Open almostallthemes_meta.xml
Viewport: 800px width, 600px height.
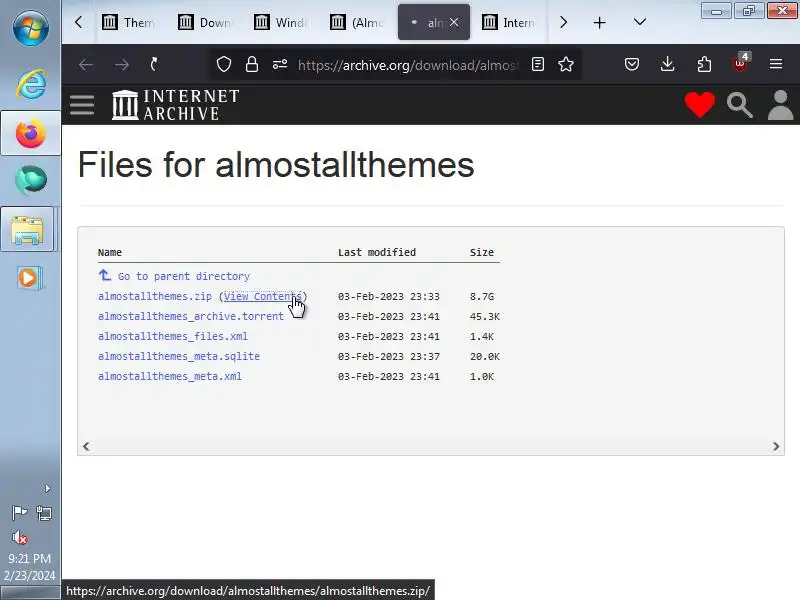point(170,377)
